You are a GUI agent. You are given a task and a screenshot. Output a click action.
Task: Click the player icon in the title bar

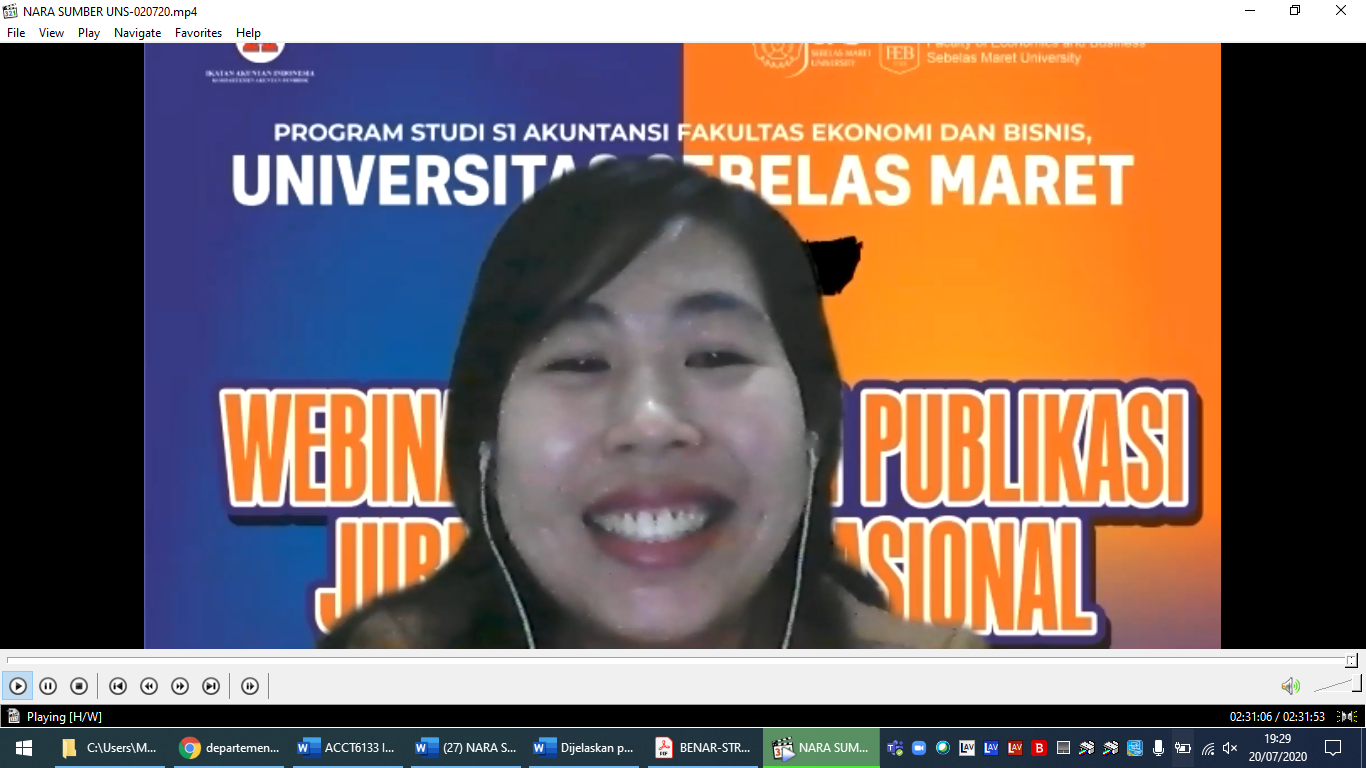pos(11,11)
